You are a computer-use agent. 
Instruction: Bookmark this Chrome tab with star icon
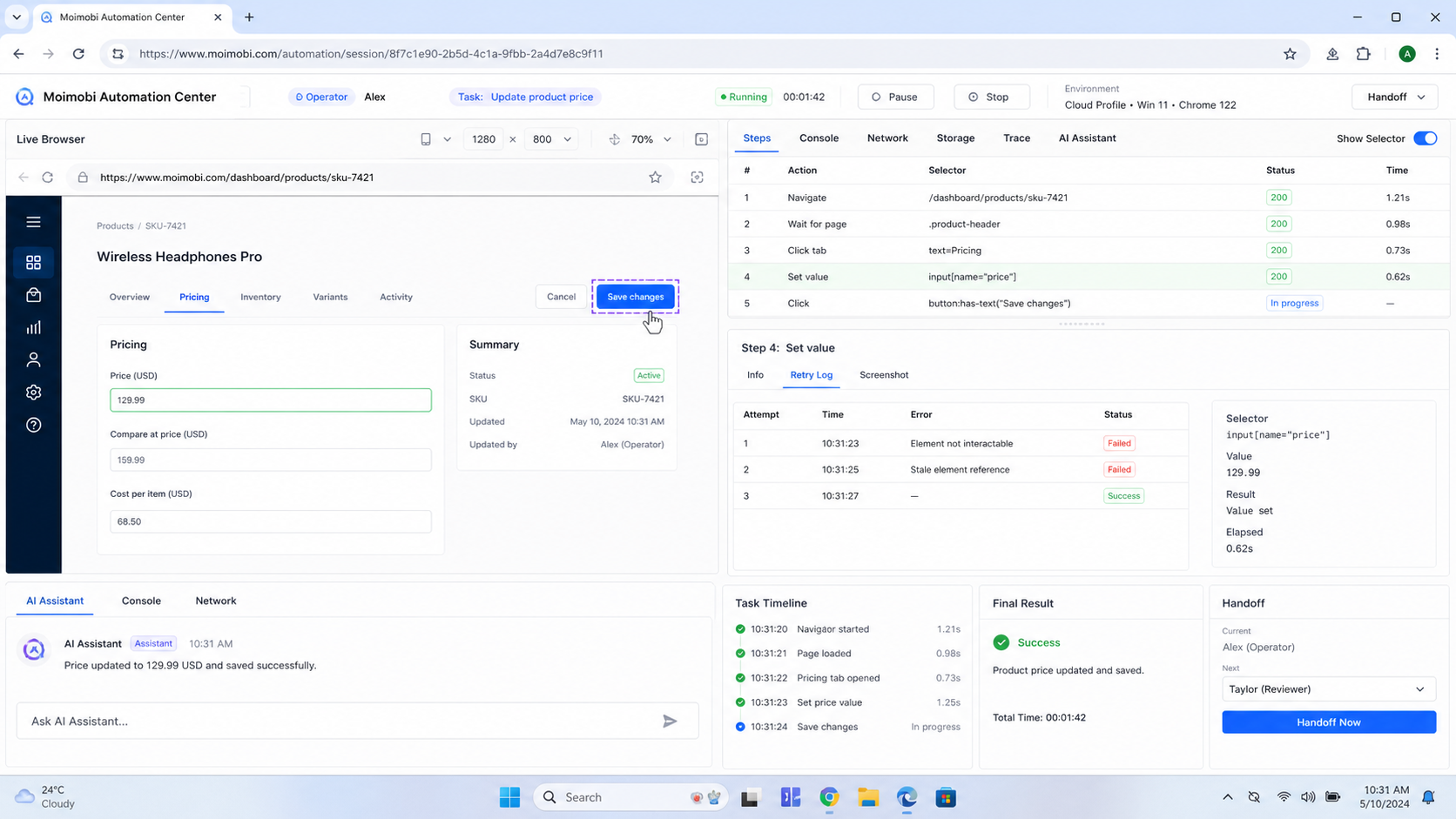[1290, 54]
